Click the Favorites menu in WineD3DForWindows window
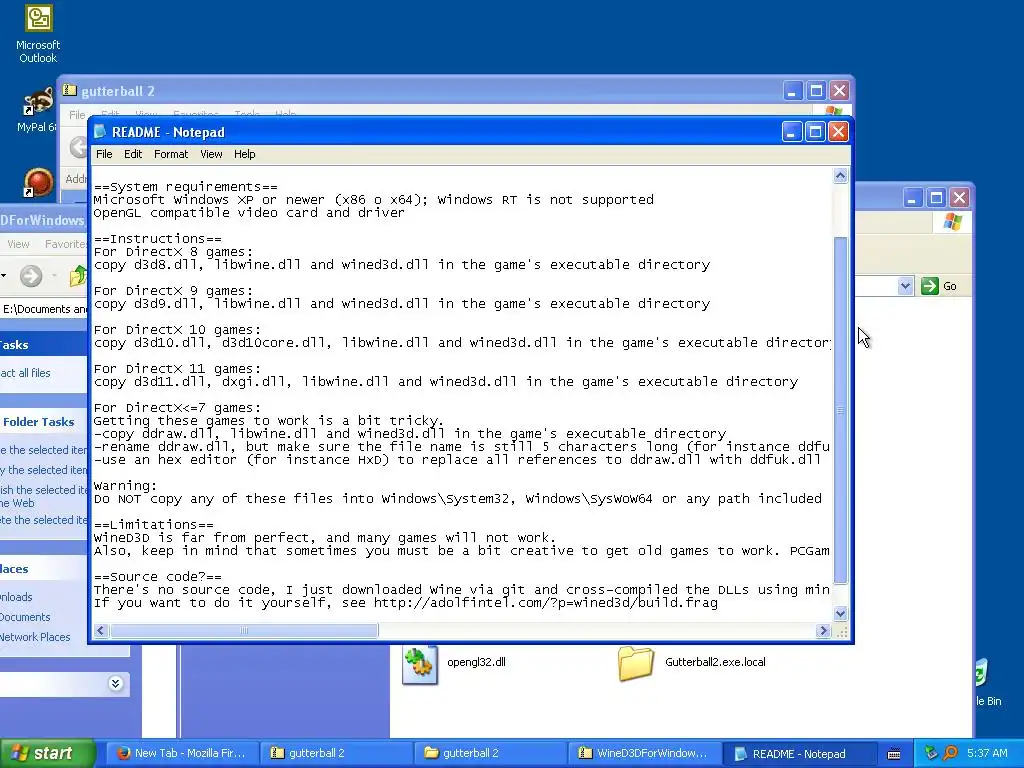Screen dimensions: 1024x768 point(65,244)
